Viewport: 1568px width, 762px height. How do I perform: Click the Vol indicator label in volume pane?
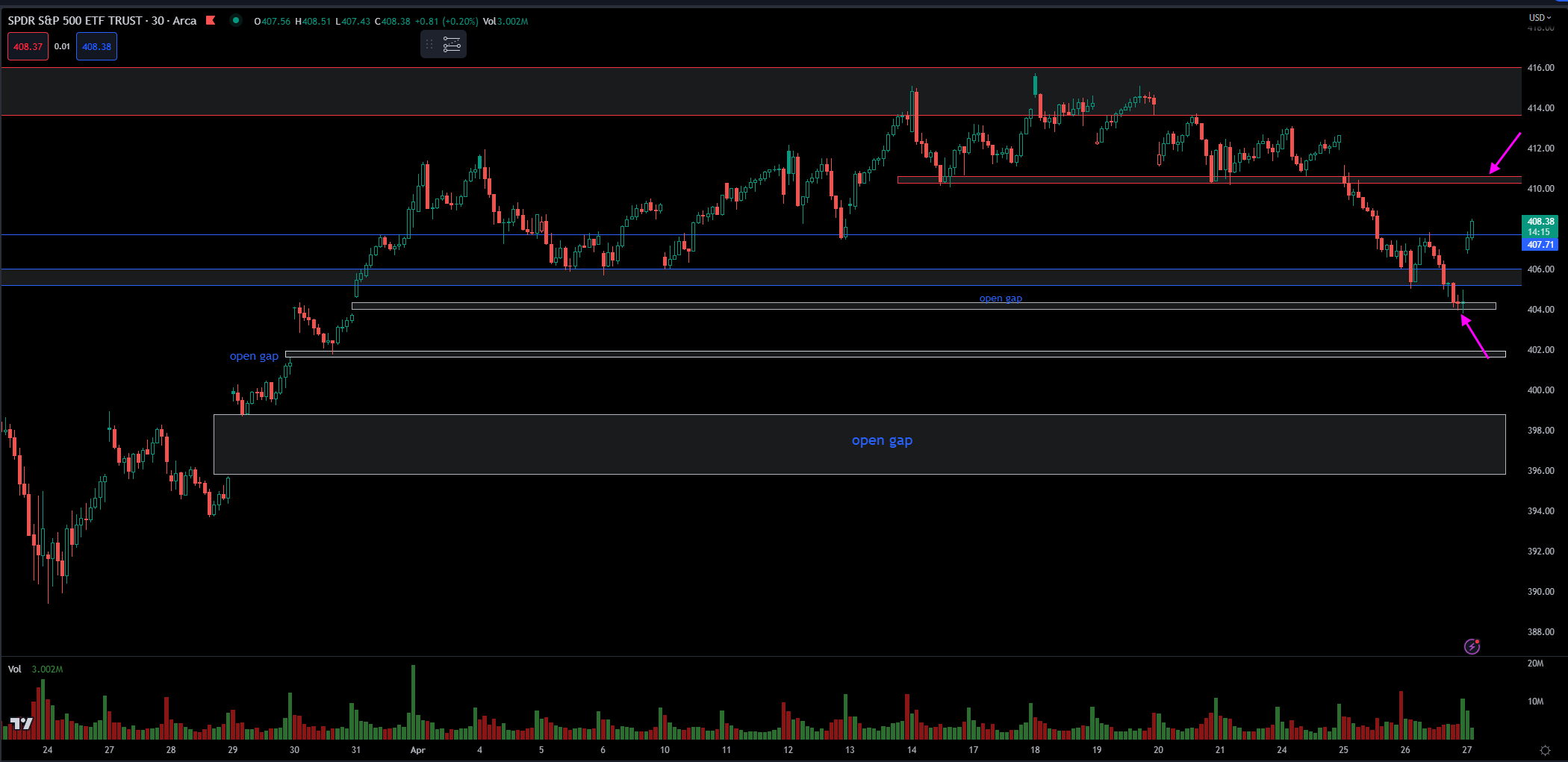pyautogui.click(x=15, y=669)
